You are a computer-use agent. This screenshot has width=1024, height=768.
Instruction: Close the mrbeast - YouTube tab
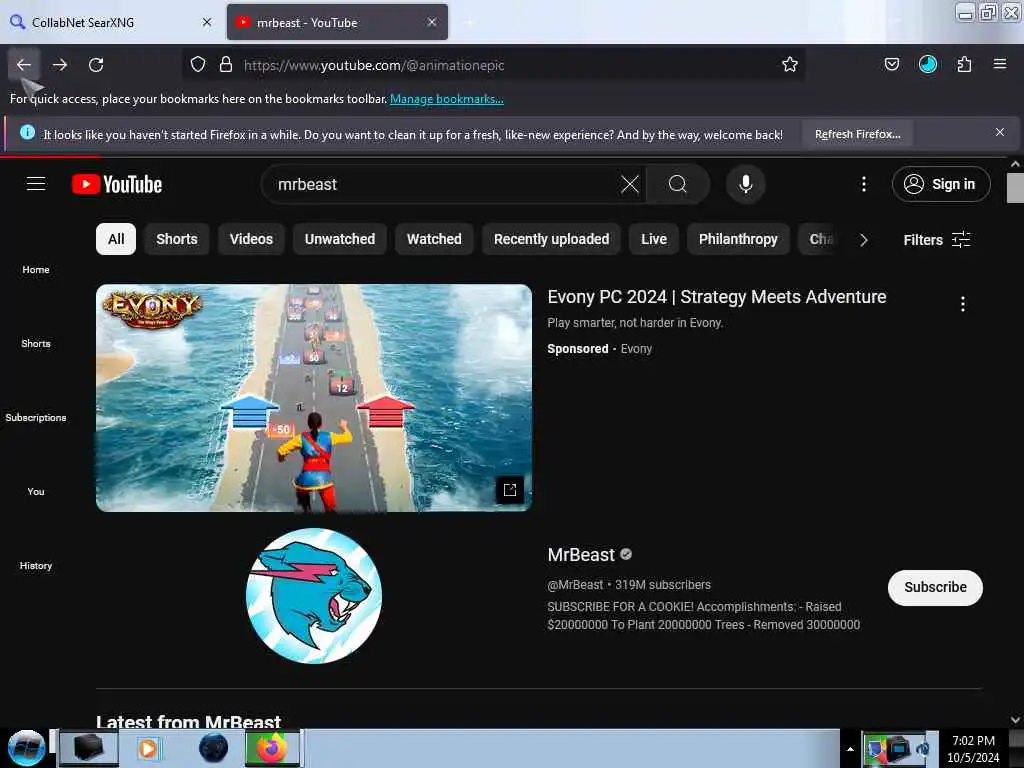coord(432,22)
